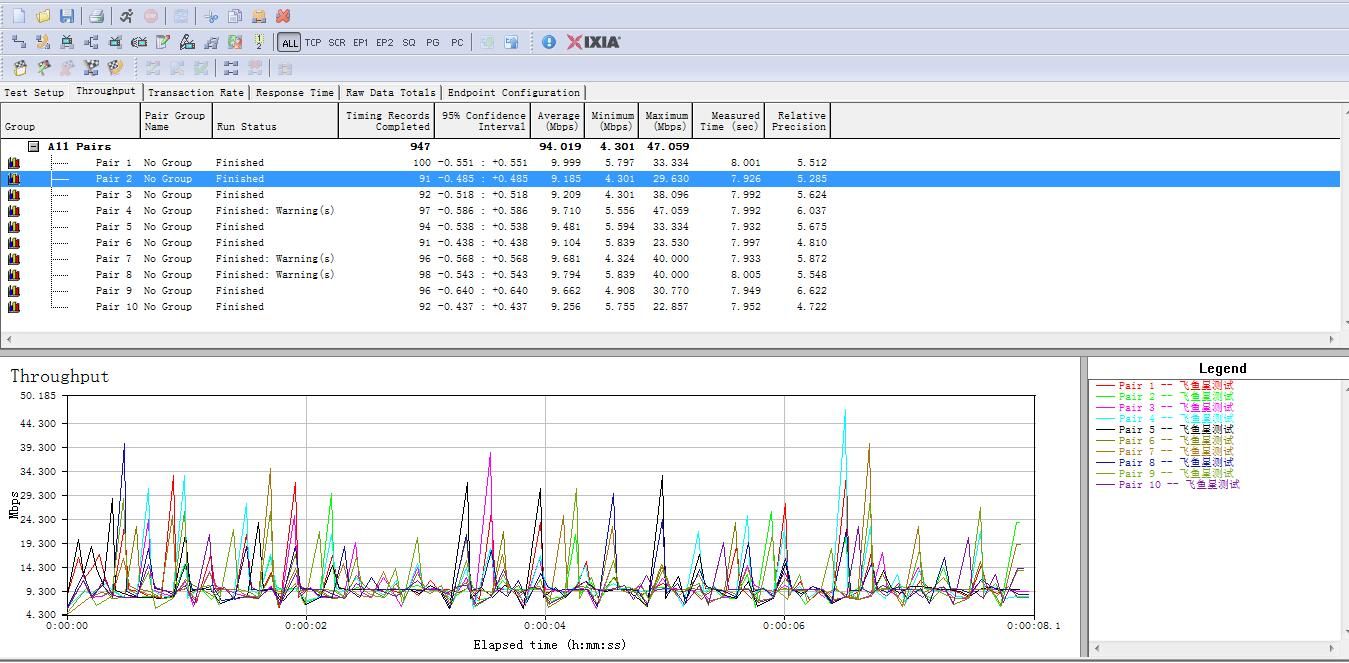Click the bar chart icon of Pair 4

click(14, 211)
